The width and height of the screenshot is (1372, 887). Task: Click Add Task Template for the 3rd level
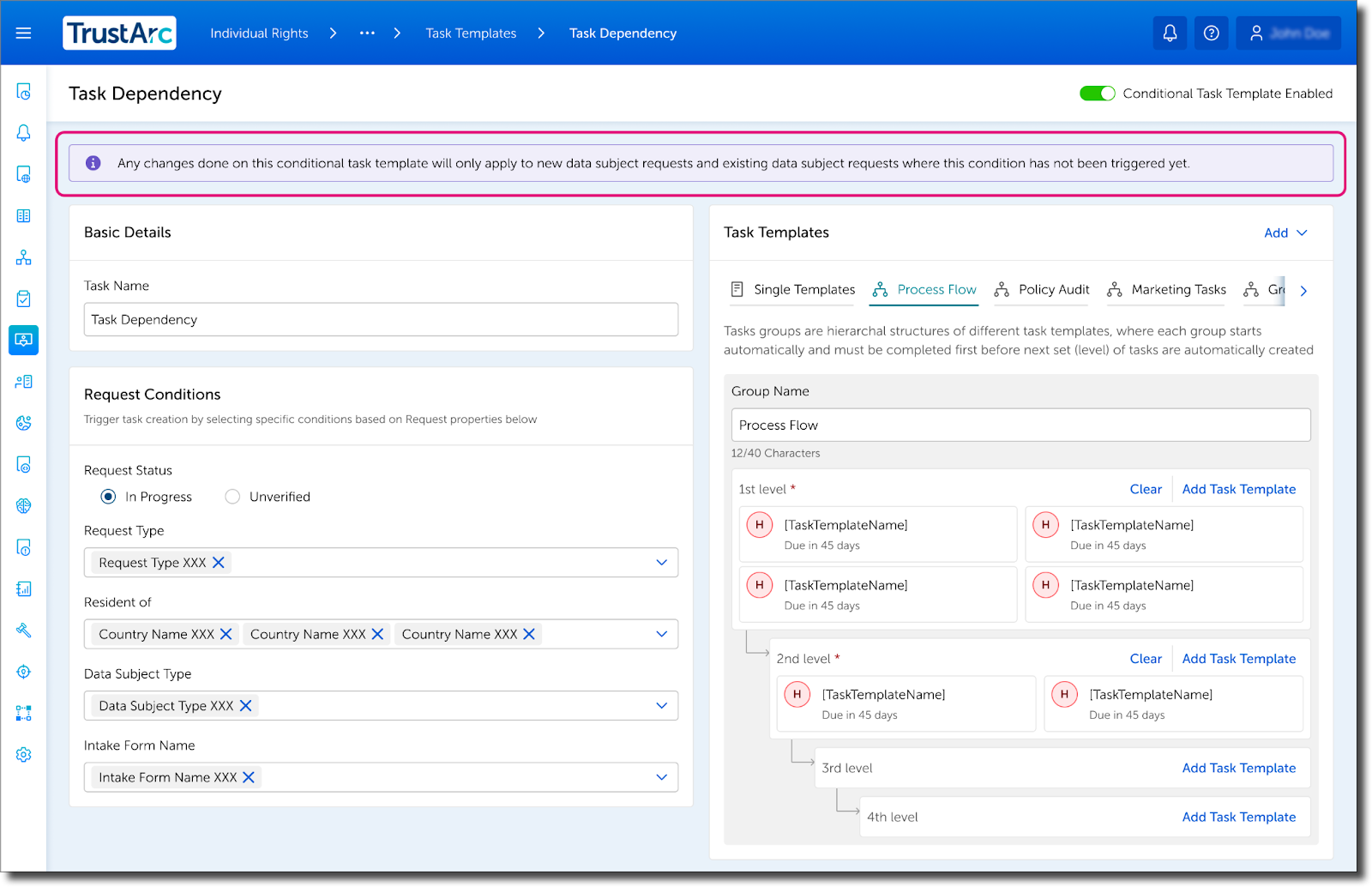[x=1238, y=768]
